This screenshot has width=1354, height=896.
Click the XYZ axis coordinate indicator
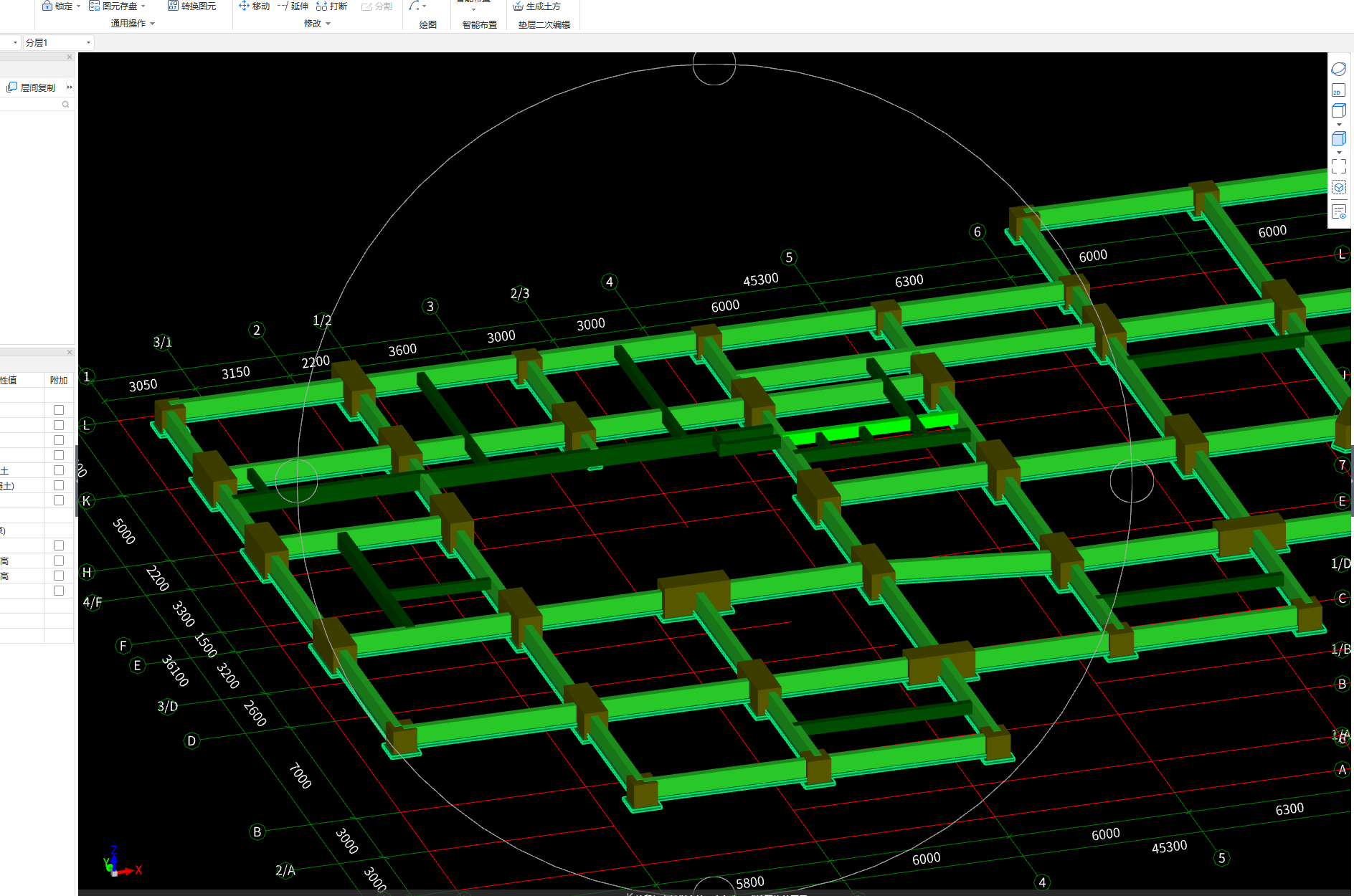122,862
